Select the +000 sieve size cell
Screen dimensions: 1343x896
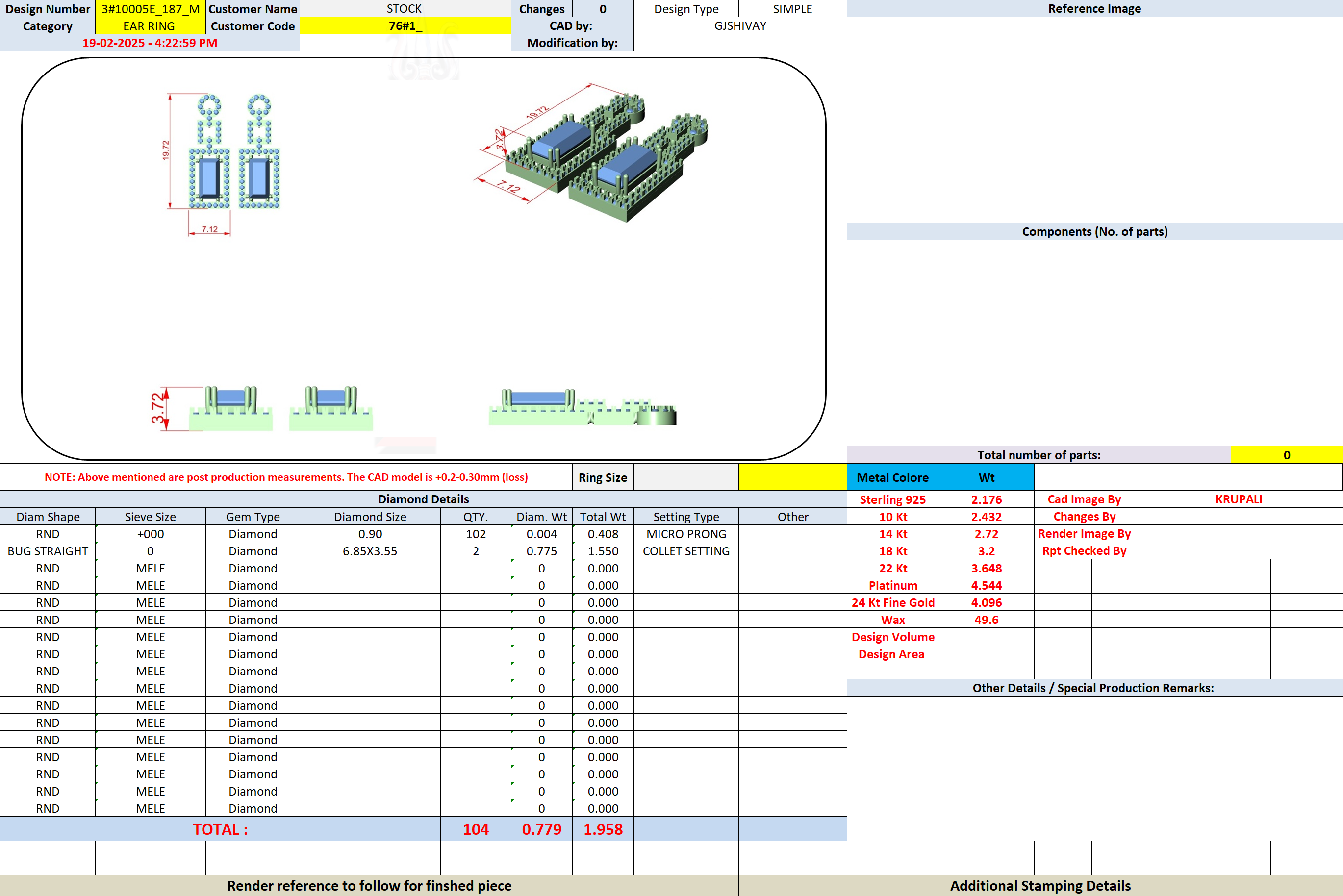pyautogui.click(x=151, y=534)
